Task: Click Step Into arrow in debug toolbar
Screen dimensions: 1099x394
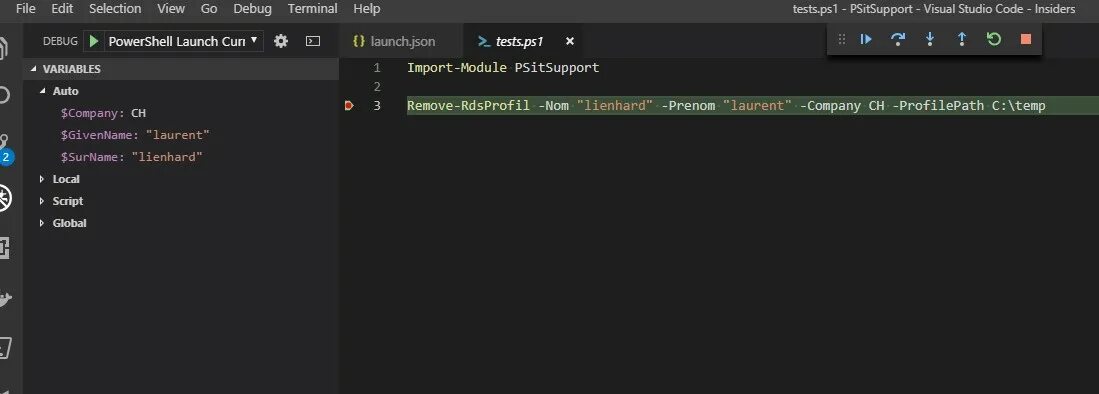Action: pos(930,39)
